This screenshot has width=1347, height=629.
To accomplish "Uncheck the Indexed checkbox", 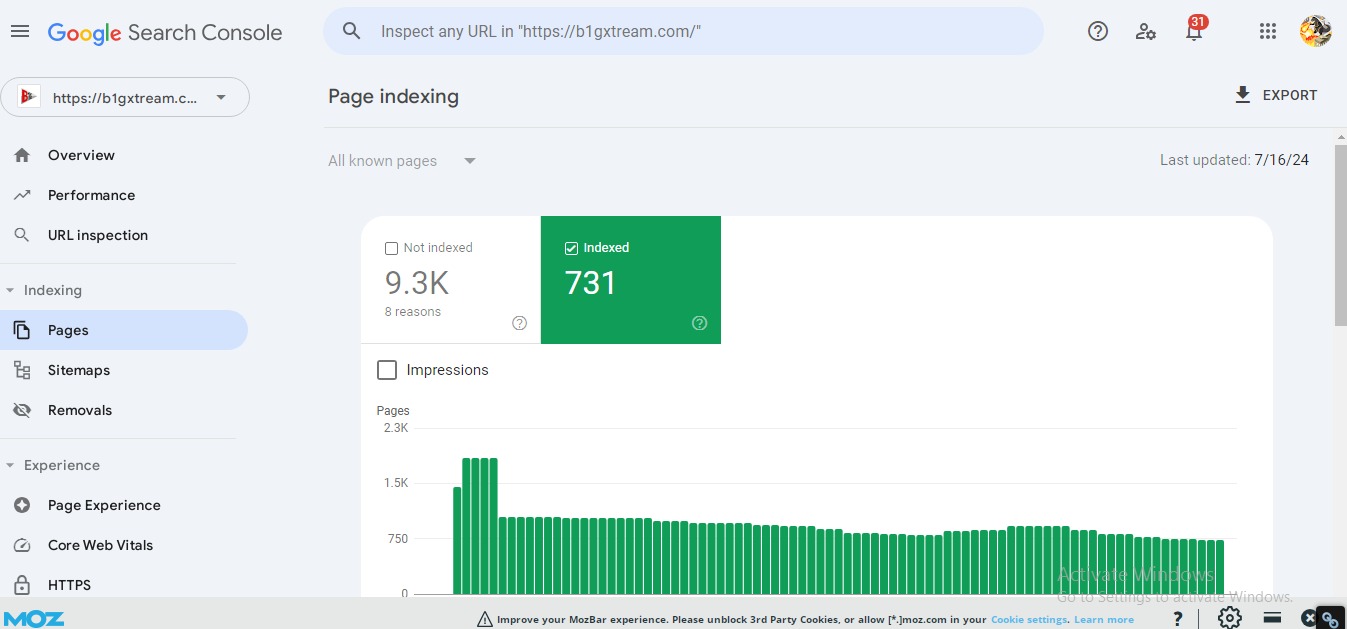I will [572, 248].
